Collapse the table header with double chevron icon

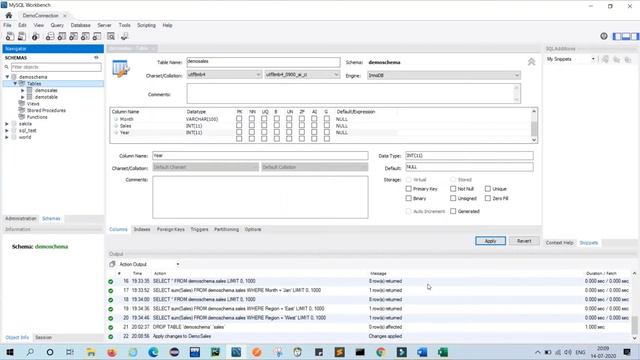(531, 62)
